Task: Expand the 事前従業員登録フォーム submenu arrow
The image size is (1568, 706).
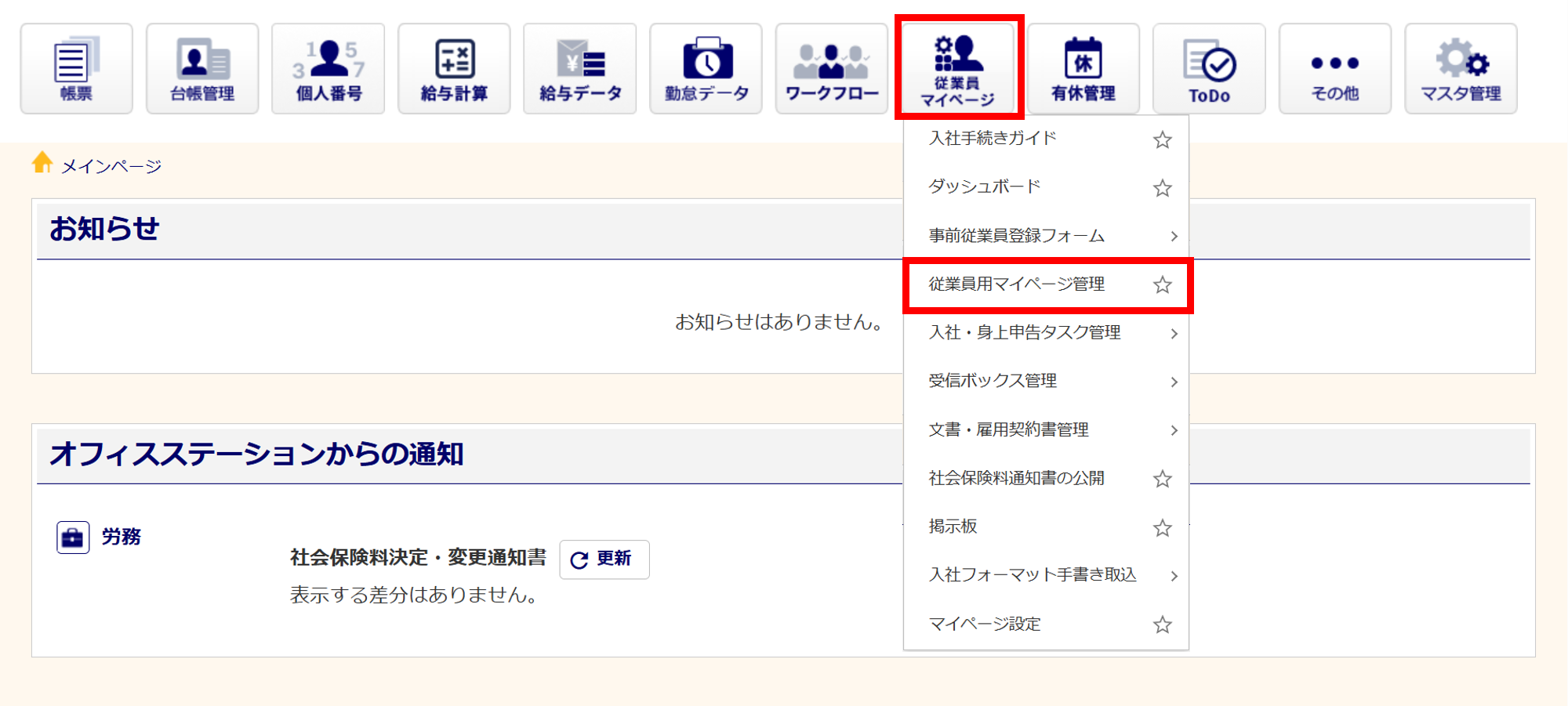Action: (1174, 236)
